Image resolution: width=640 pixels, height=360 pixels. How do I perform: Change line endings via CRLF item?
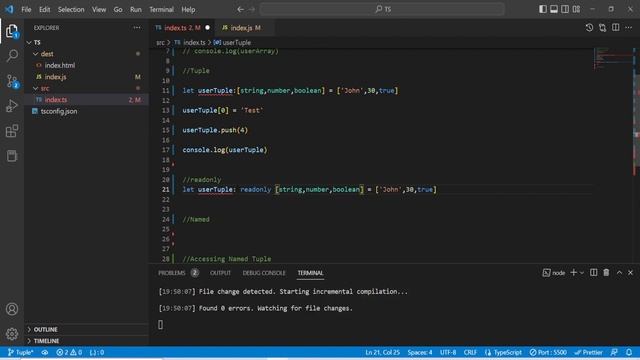pos(470,352)
